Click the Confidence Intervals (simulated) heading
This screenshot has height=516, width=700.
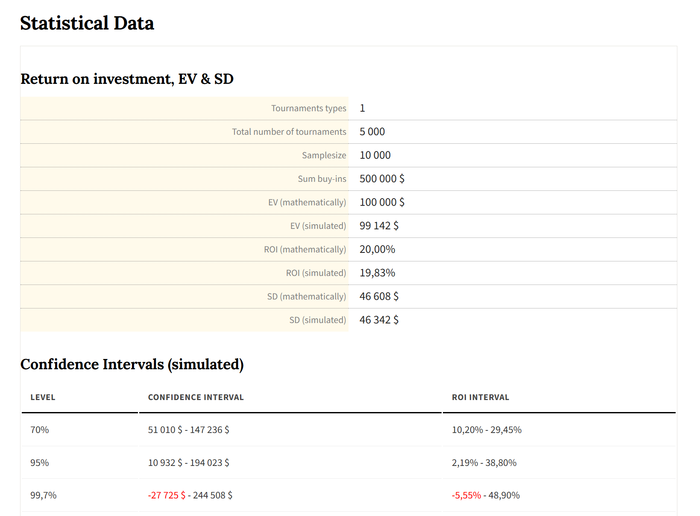[132, 365]
